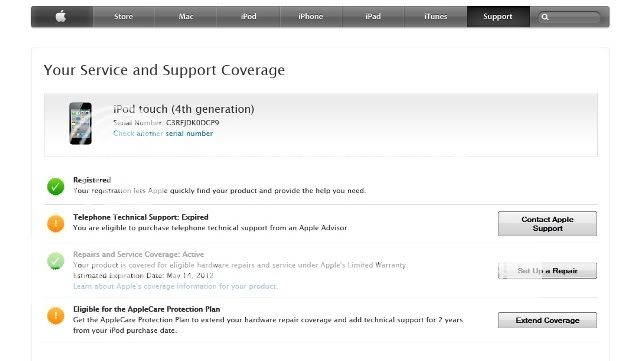Image resolution: width=640 pixels, height=361 pixels.
Task: Click the green Registered checkmark icon
Action: (x=56, y=186)
